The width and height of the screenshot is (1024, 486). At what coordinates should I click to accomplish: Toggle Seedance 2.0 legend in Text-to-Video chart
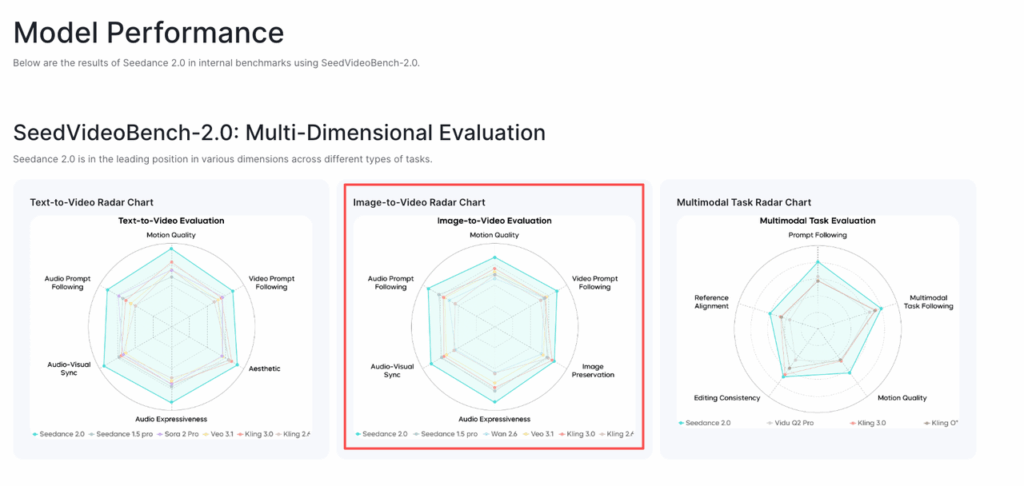57,433
